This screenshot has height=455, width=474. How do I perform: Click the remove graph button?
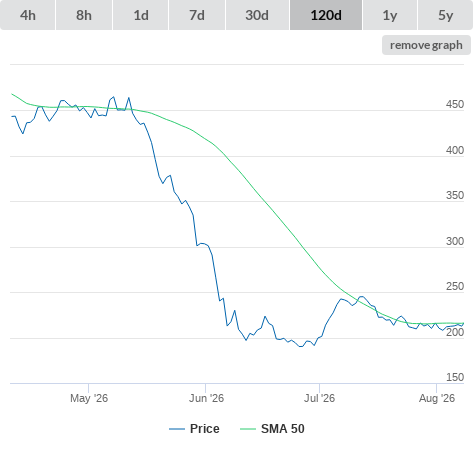tap(426, 45)
